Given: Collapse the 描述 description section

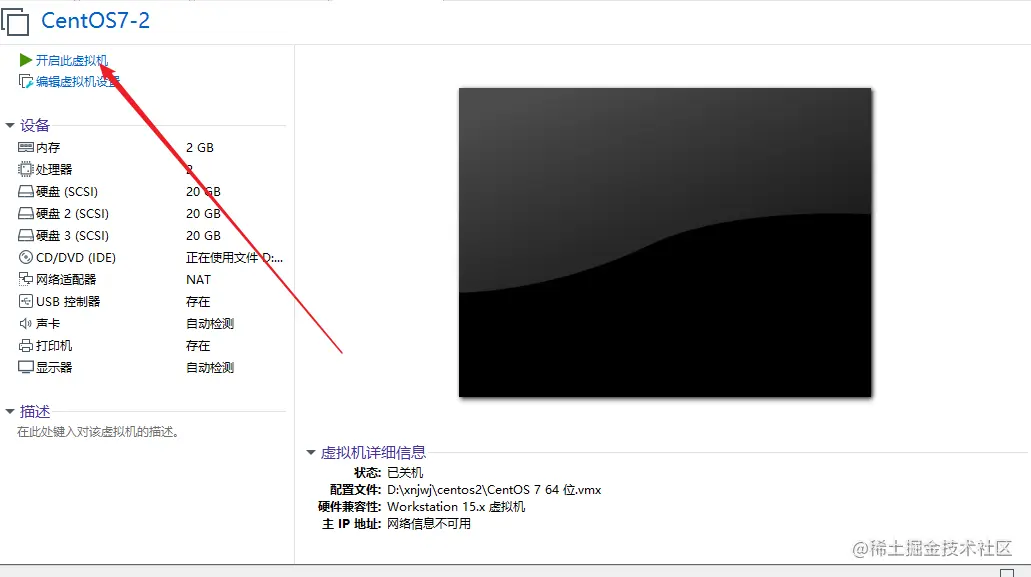Looking at the screenshot, I should (x=12, y=409).
